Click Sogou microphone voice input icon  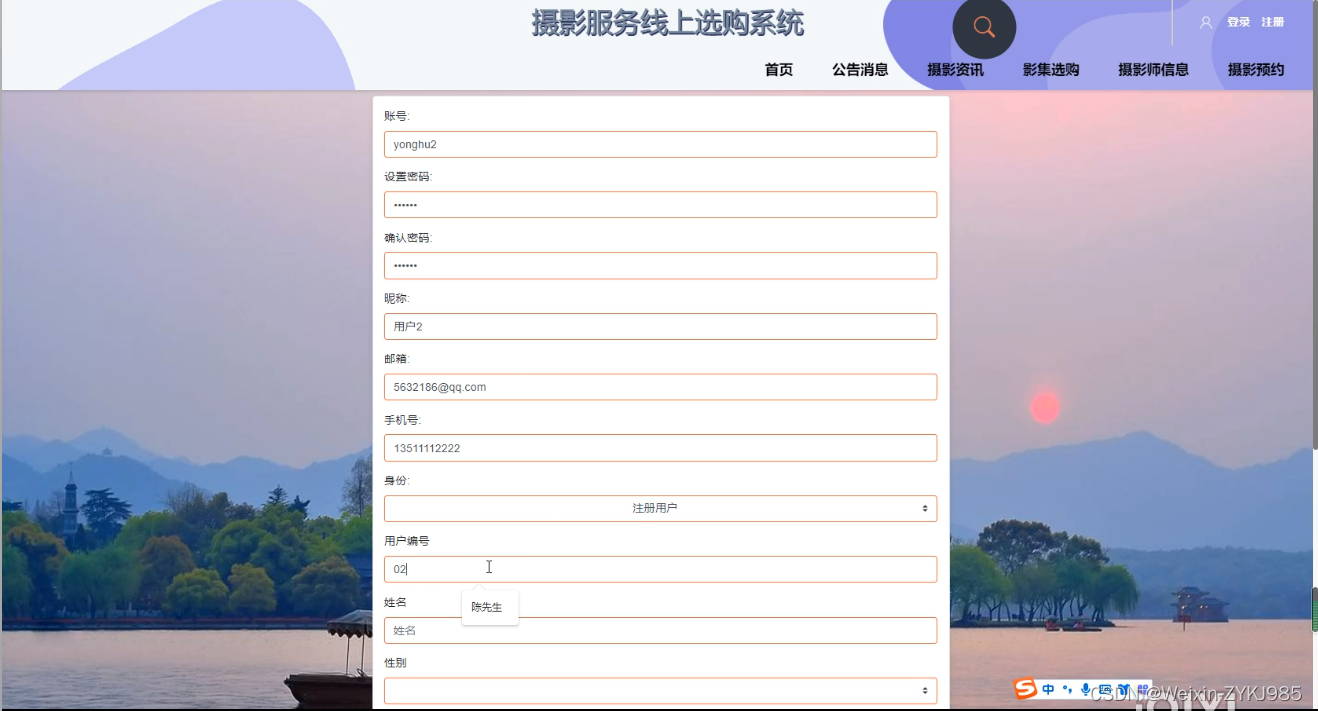point(1085,689)
